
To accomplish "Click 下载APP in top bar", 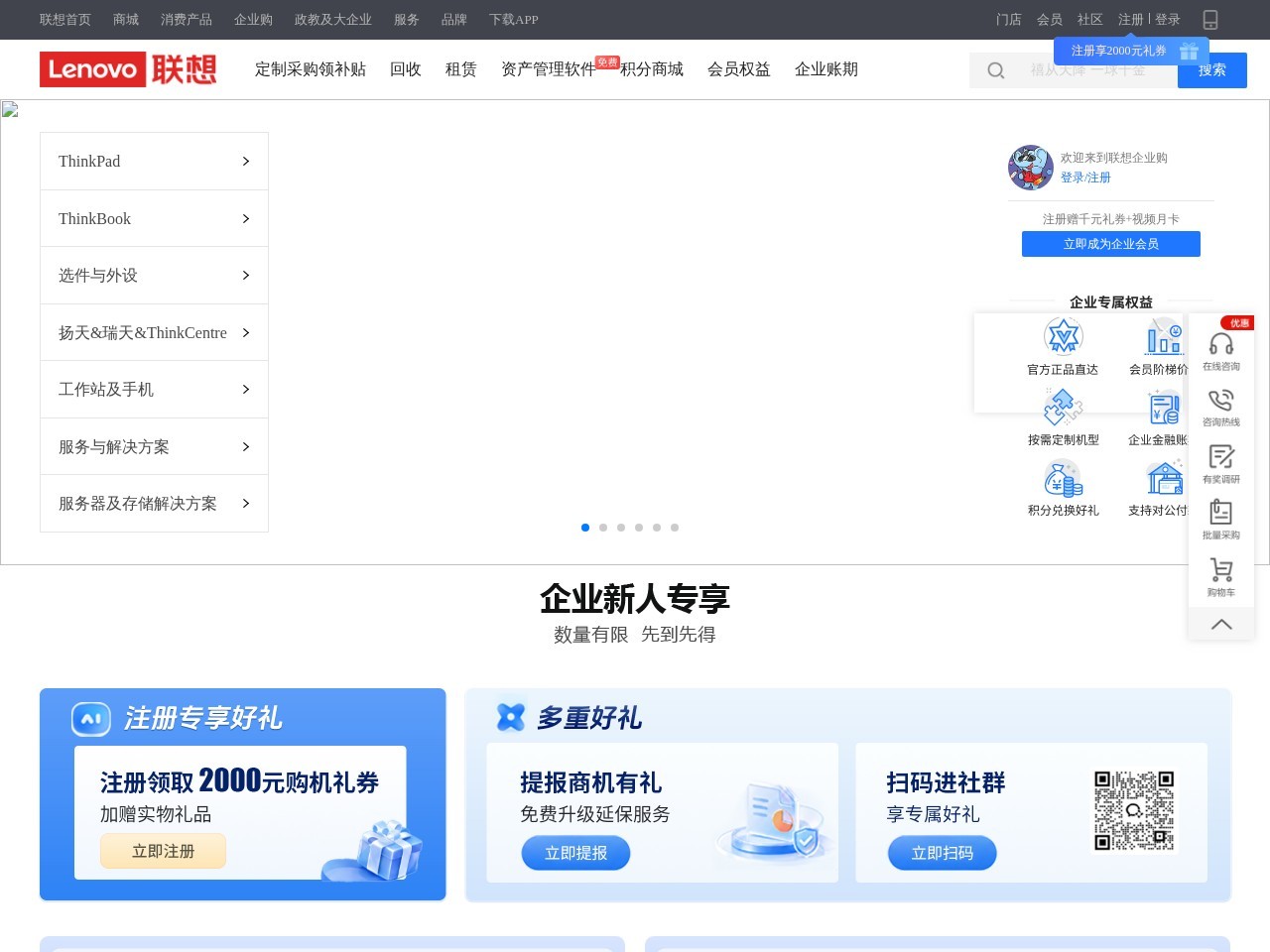I will (514, 20).
